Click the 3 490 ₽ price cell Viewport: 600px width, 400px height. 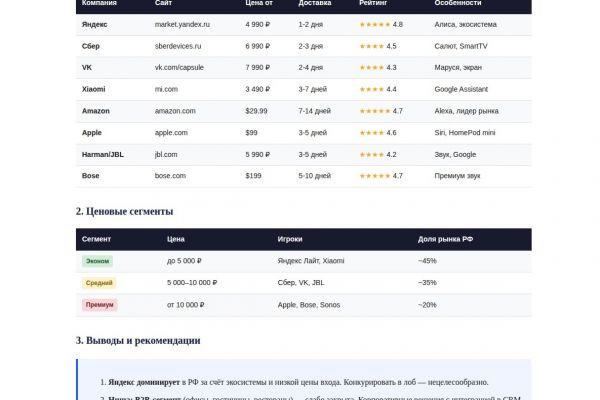258,89
